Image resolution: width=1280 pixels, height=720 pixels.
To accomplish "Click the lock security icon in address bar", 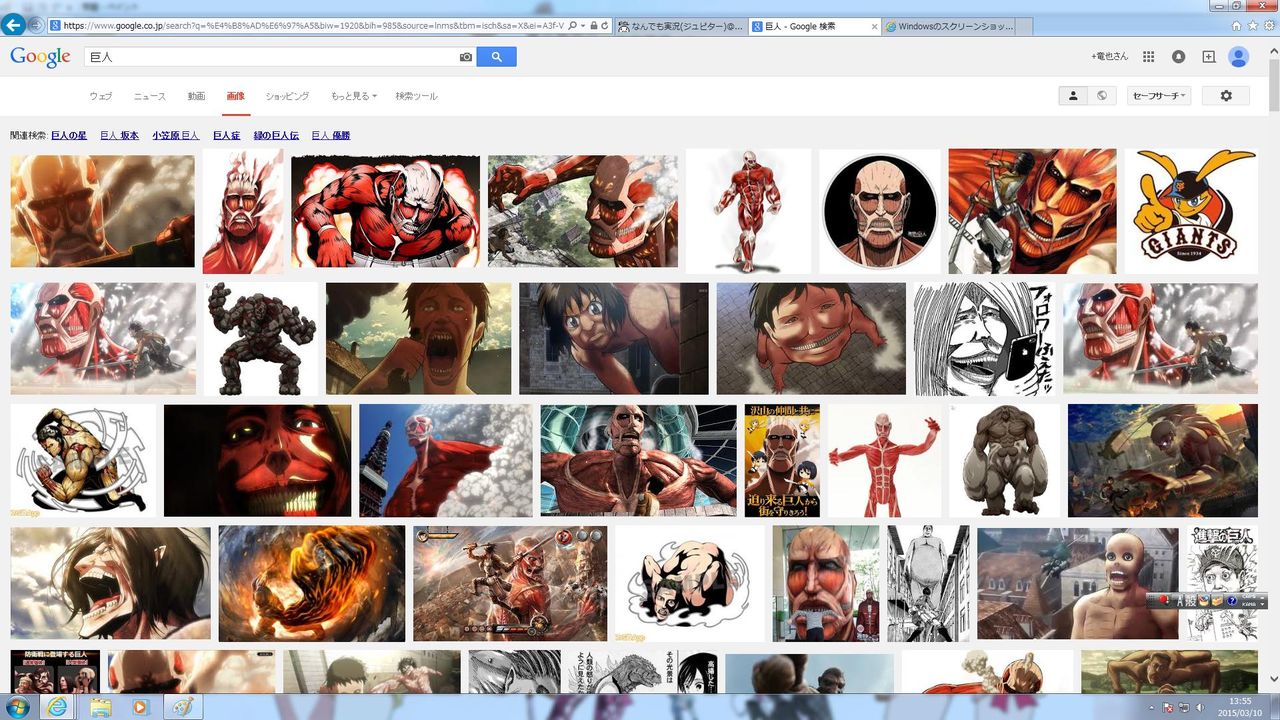I will pos(594,25).
